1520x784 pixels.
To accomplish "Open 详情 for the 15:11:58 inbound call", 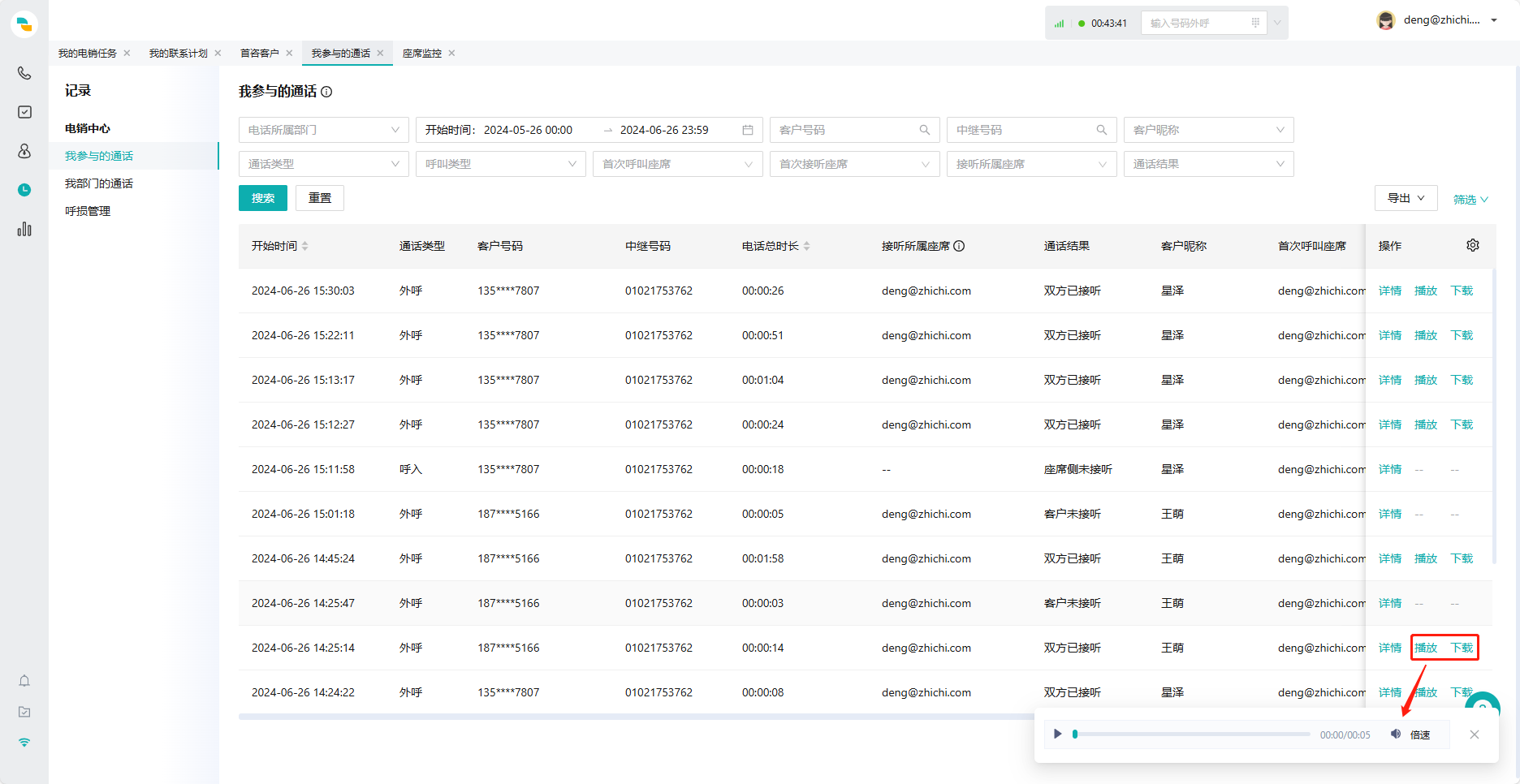I will pos(1390,469).
